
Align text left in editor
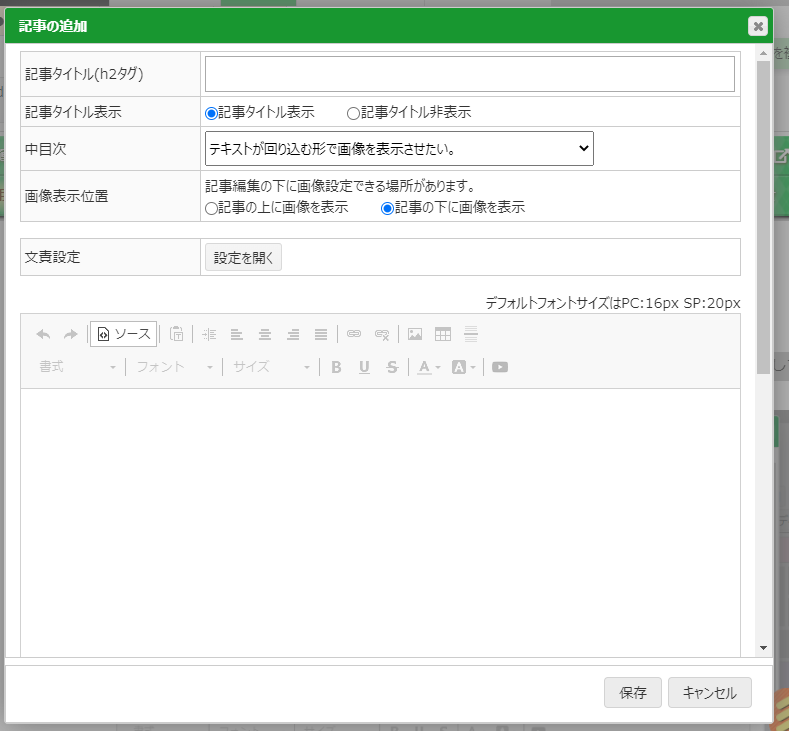point(236,334)
